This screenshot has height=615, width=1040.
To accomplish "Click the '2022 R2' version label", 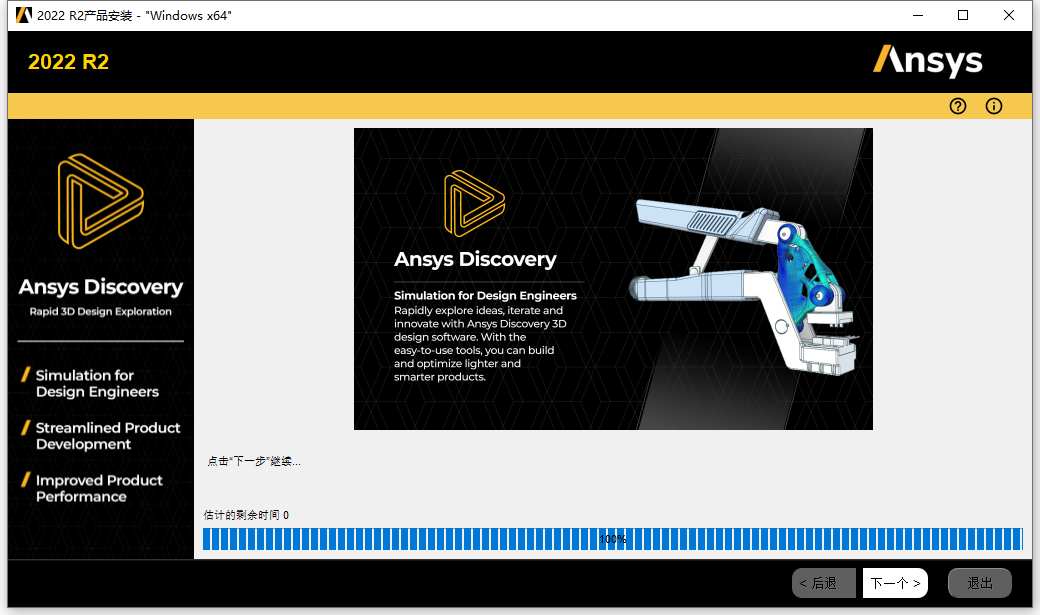I will click(x=68, y=62).
